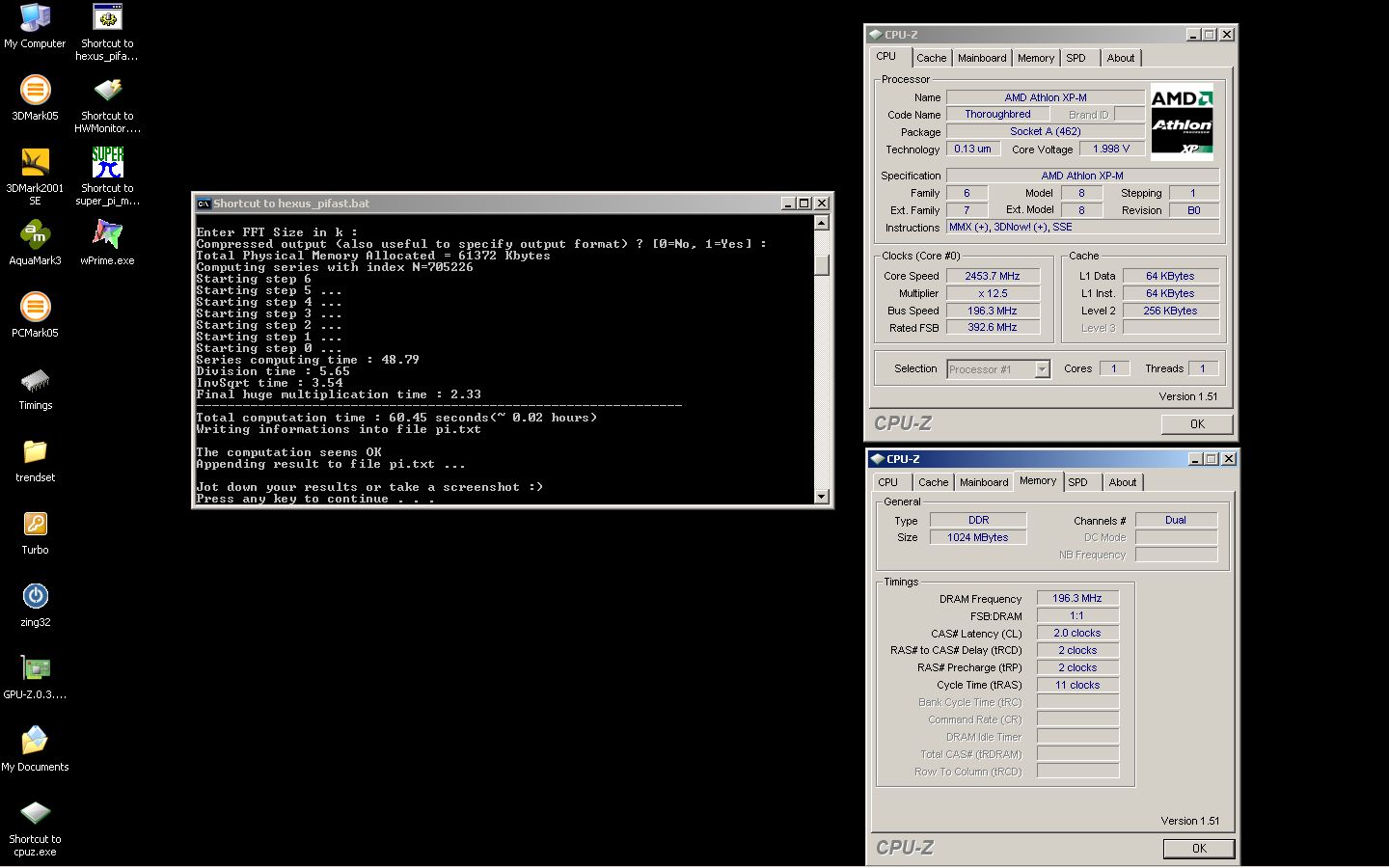
Task: Click the upper CPU-Z window title icon
Action: coord(876,35)
